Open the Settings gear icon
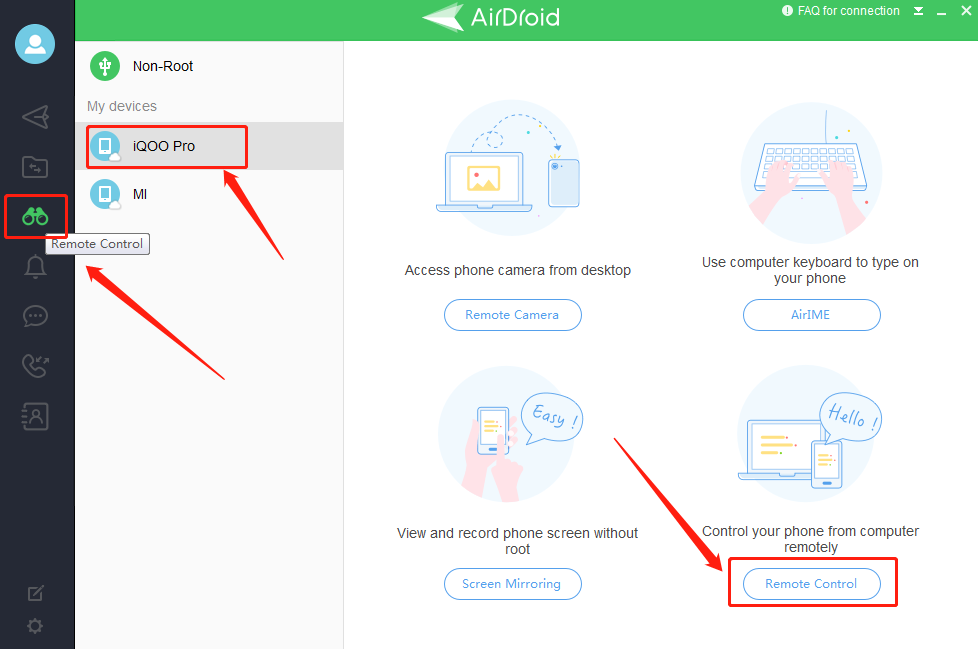The width and height of the screenshot is (978, 649). click(35, 626)
